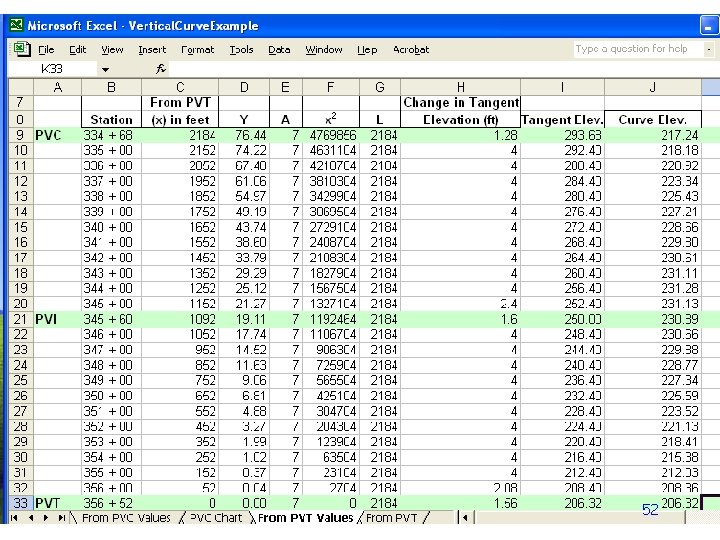Select column D header
720x540 pixels.
[244, 87]
